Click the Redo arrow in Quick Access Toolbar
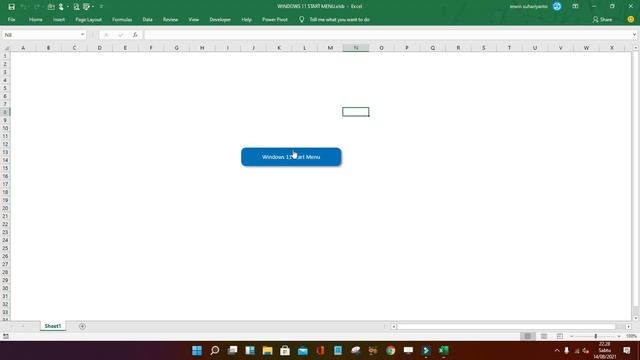The width and height of the screenshot is (640, 360). point(37,7)
